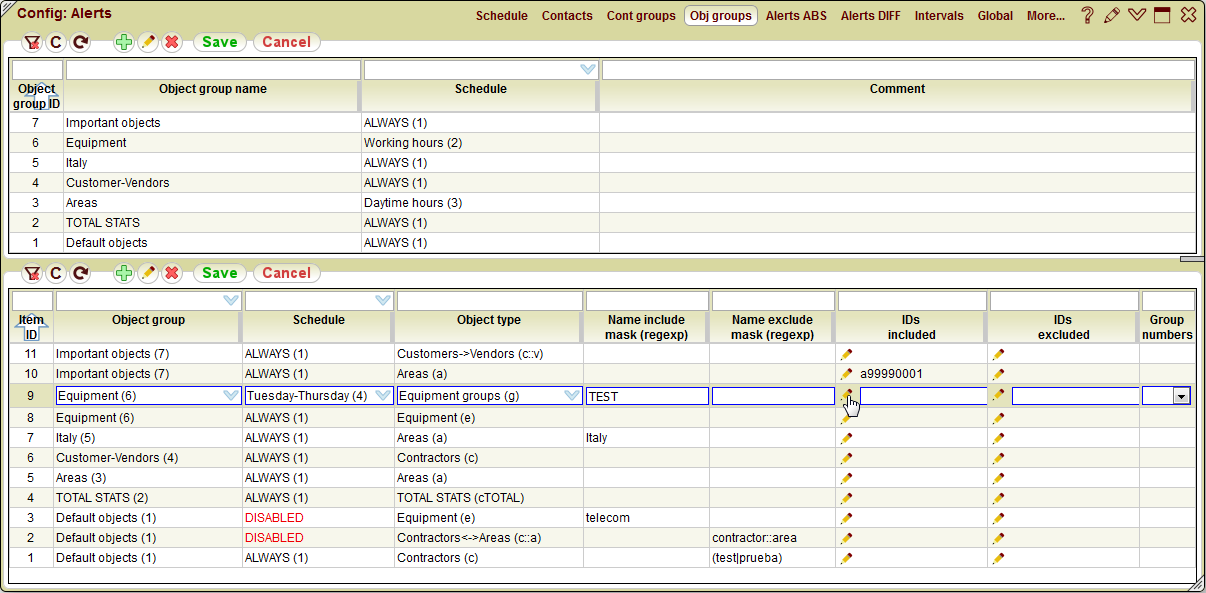Add a new object group with the plus icon

click(123, 42)
